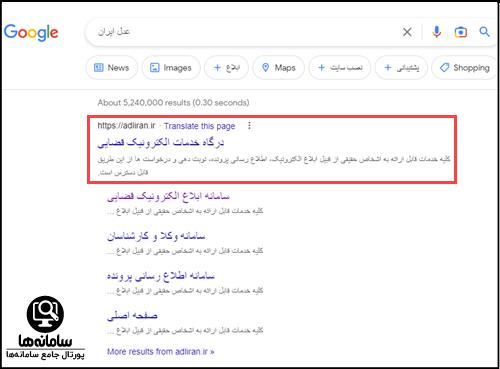Open سامانه اطلاع رسانی پرونده sitelink
Viewport: 500px width, 369px height.
click(x=161, y=276)
